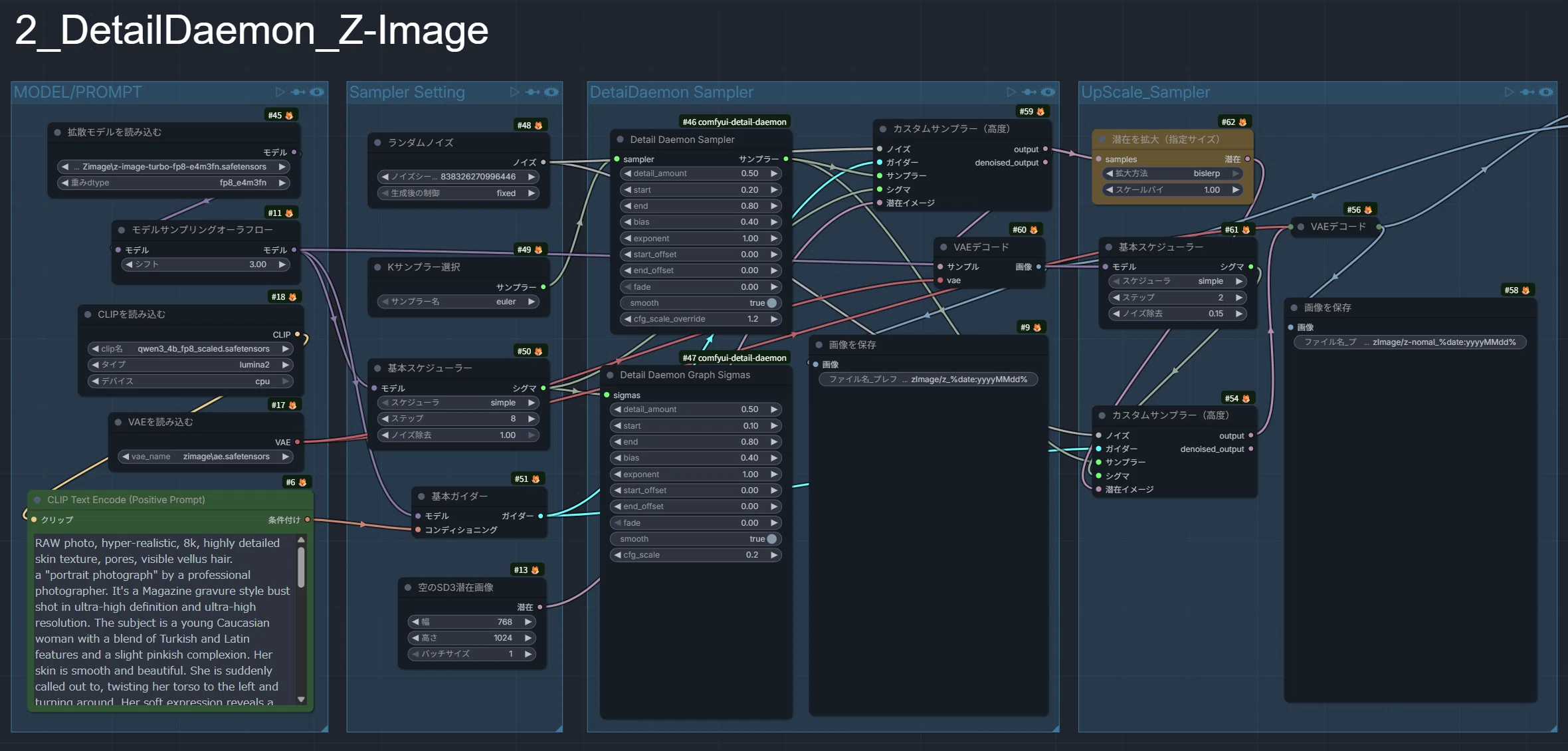Viewport: 1568px width, 751px height.
Task: Run the DetaiDaemon Sampler group play icon
Action: [x=1011, y=92]
